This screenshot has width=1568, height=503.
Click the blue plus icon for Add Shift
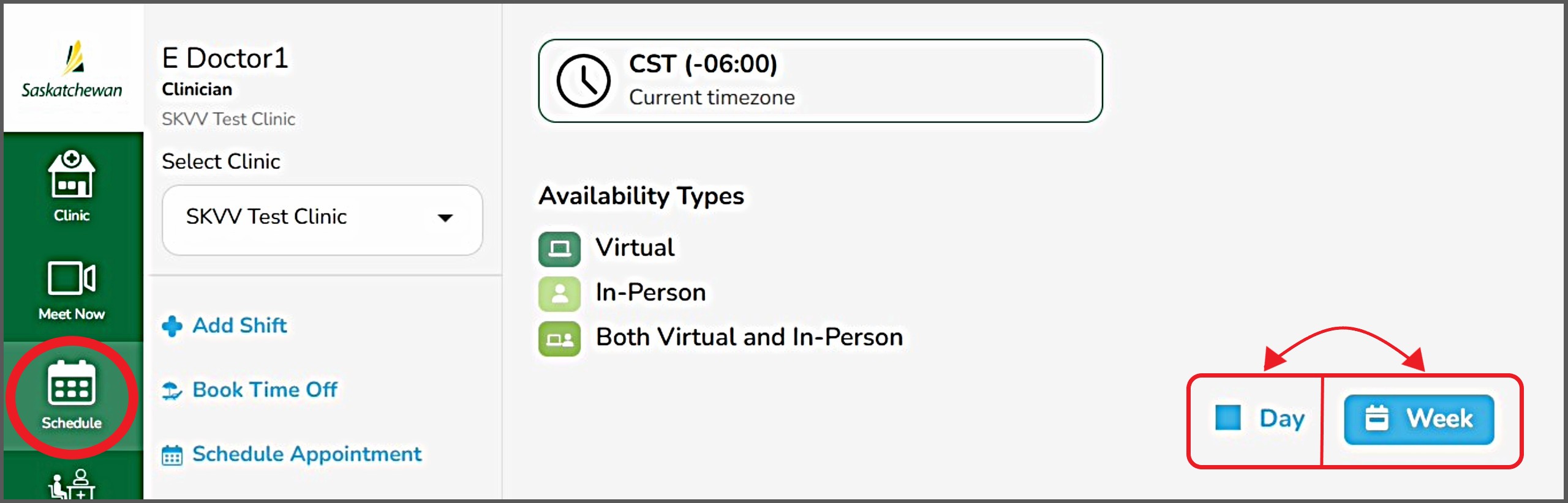tap(172, 326)
